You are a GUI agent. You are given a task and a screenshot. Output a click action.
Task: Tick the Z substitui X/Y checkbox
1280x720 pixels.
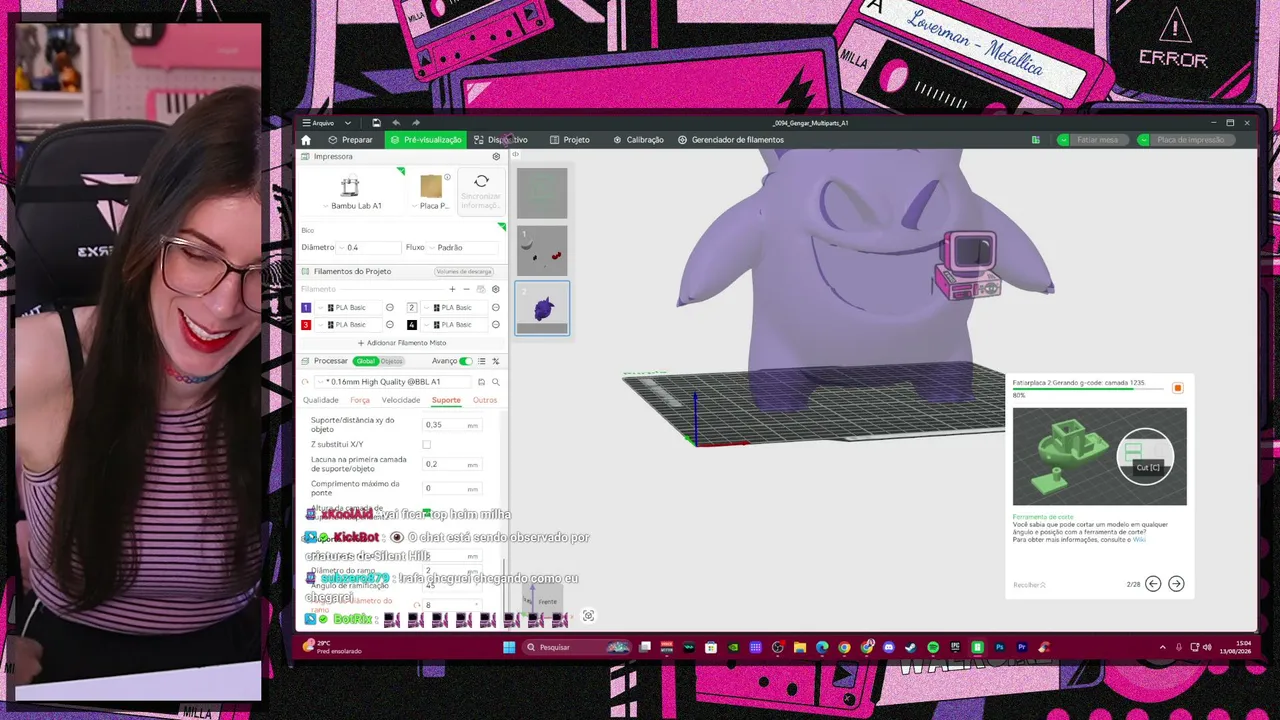click(426, 444)
